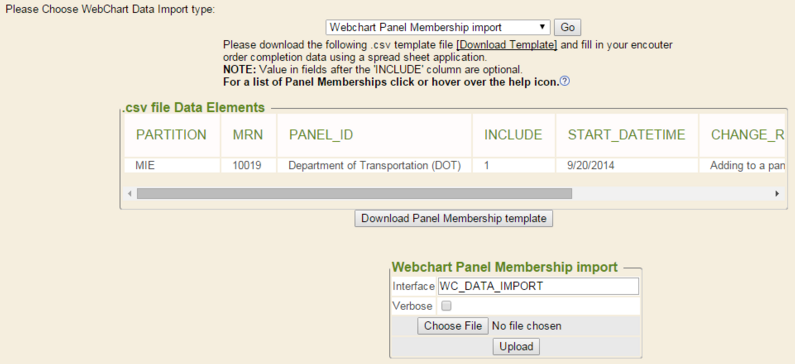Select the START_DATETIME column header
This screenshot has width=795, height=364.
pyautogui.click(x=627, y=135)
